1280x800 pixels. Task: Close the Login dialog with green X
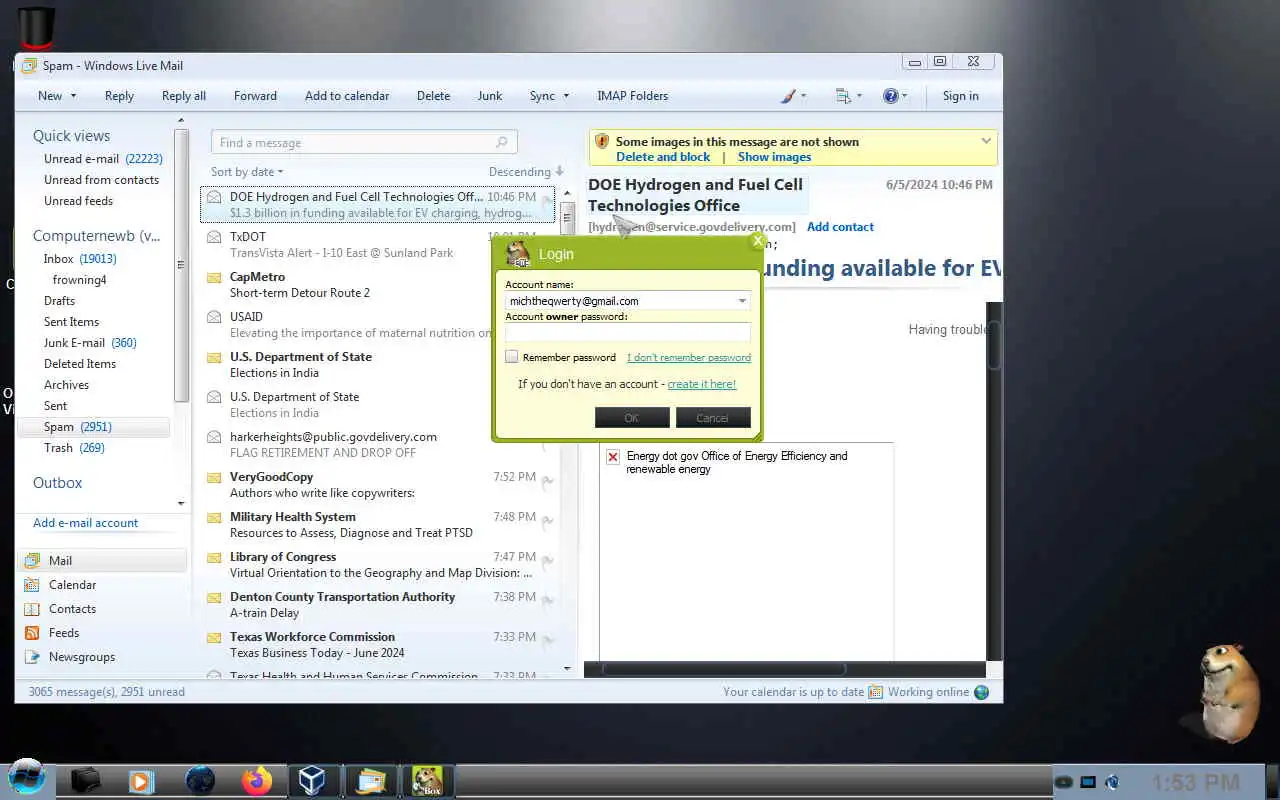758,240
